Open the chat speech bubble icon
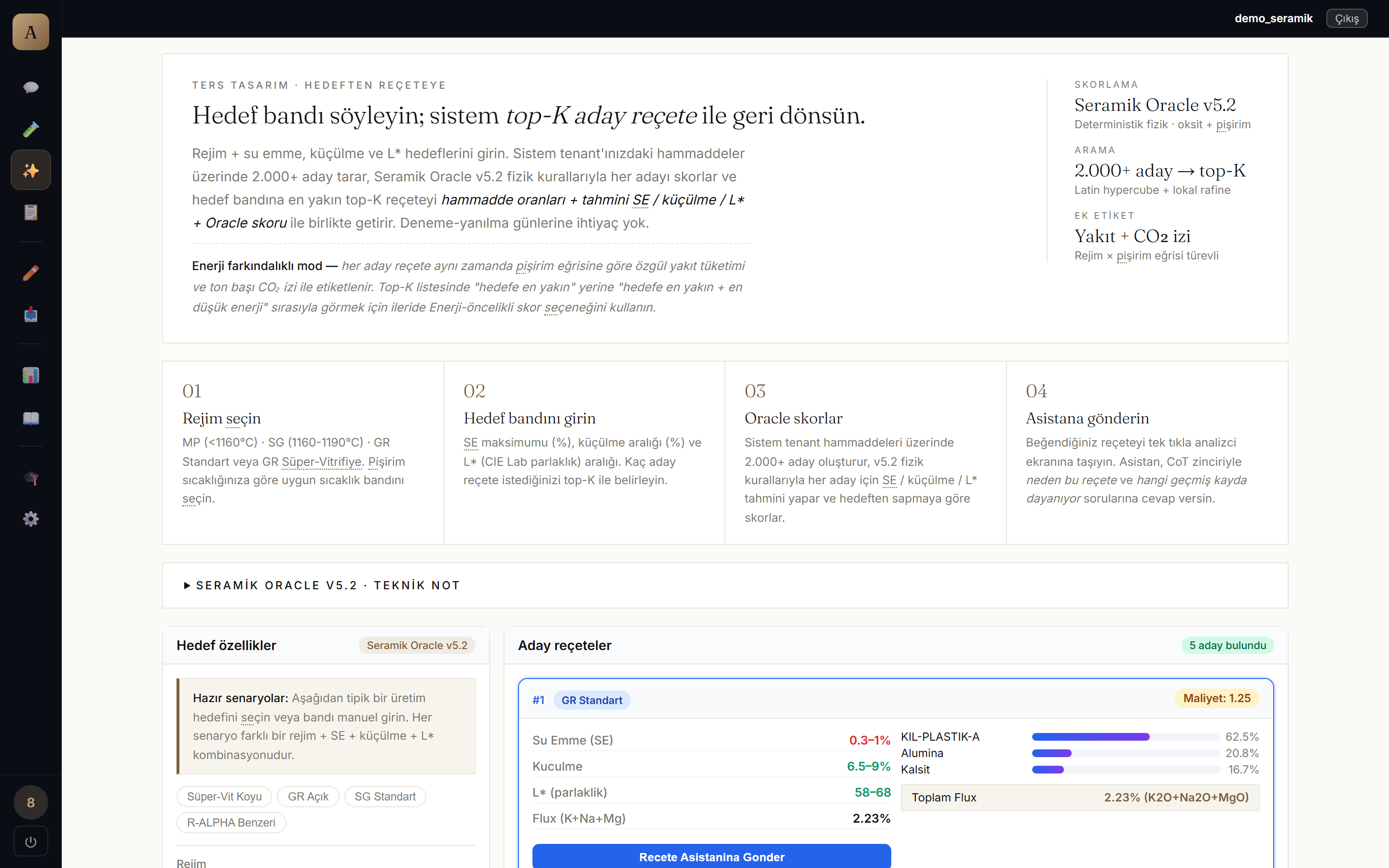This screenshot has width=1389, height=868. coord(30,87)
